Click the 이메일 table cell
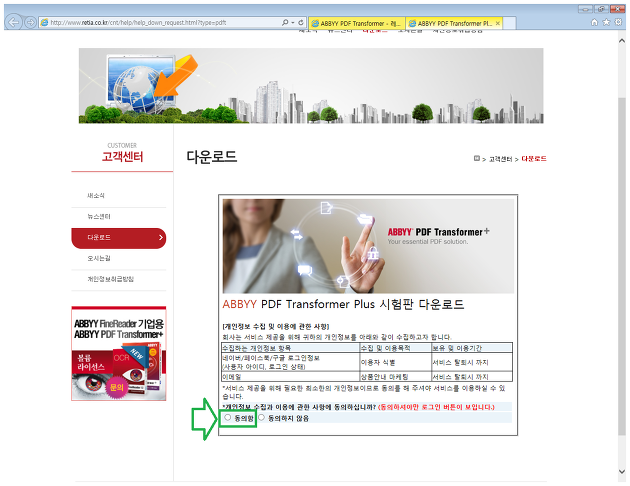Image resolution: width=630 pixels, height=486 pixels. (290, 376)
